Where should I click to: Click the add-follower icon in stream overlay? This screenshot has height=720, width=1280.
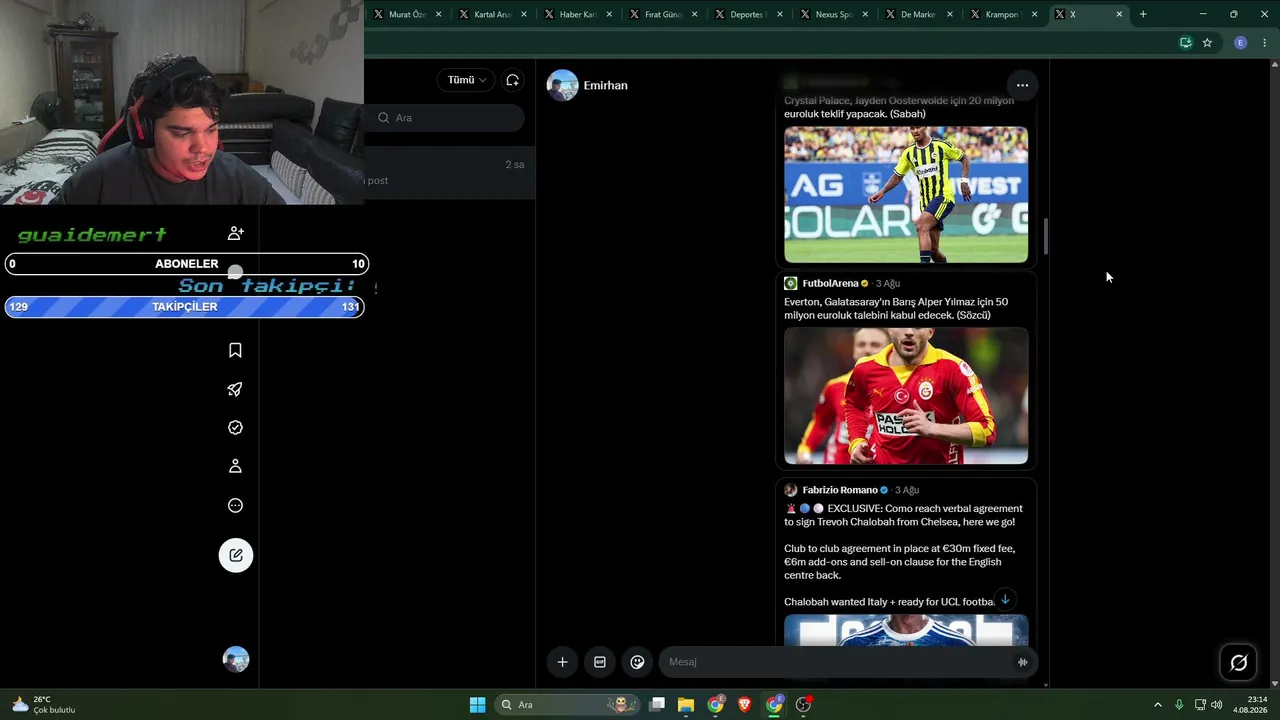pyautogui.click(x=235, y=233)
